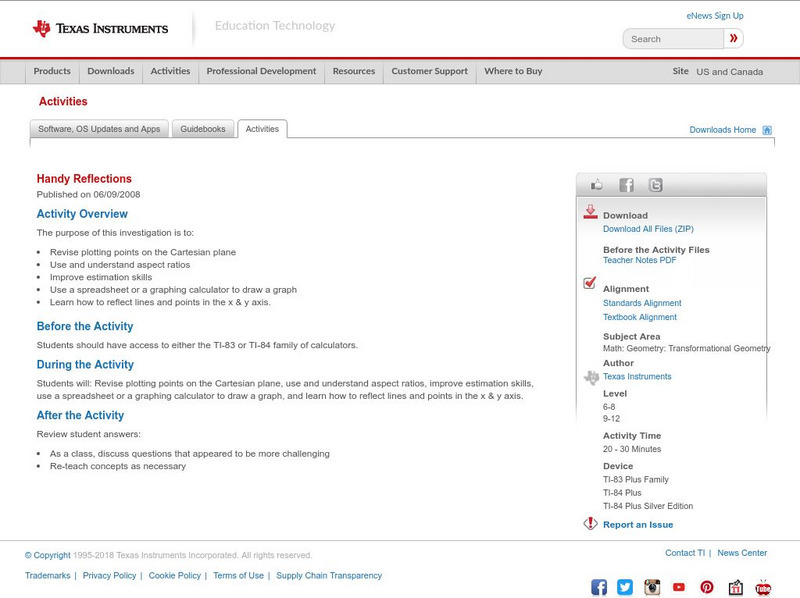Open Supply Chain Transparency link
This screenshot has height=598, width=800.
pos(329,576)
